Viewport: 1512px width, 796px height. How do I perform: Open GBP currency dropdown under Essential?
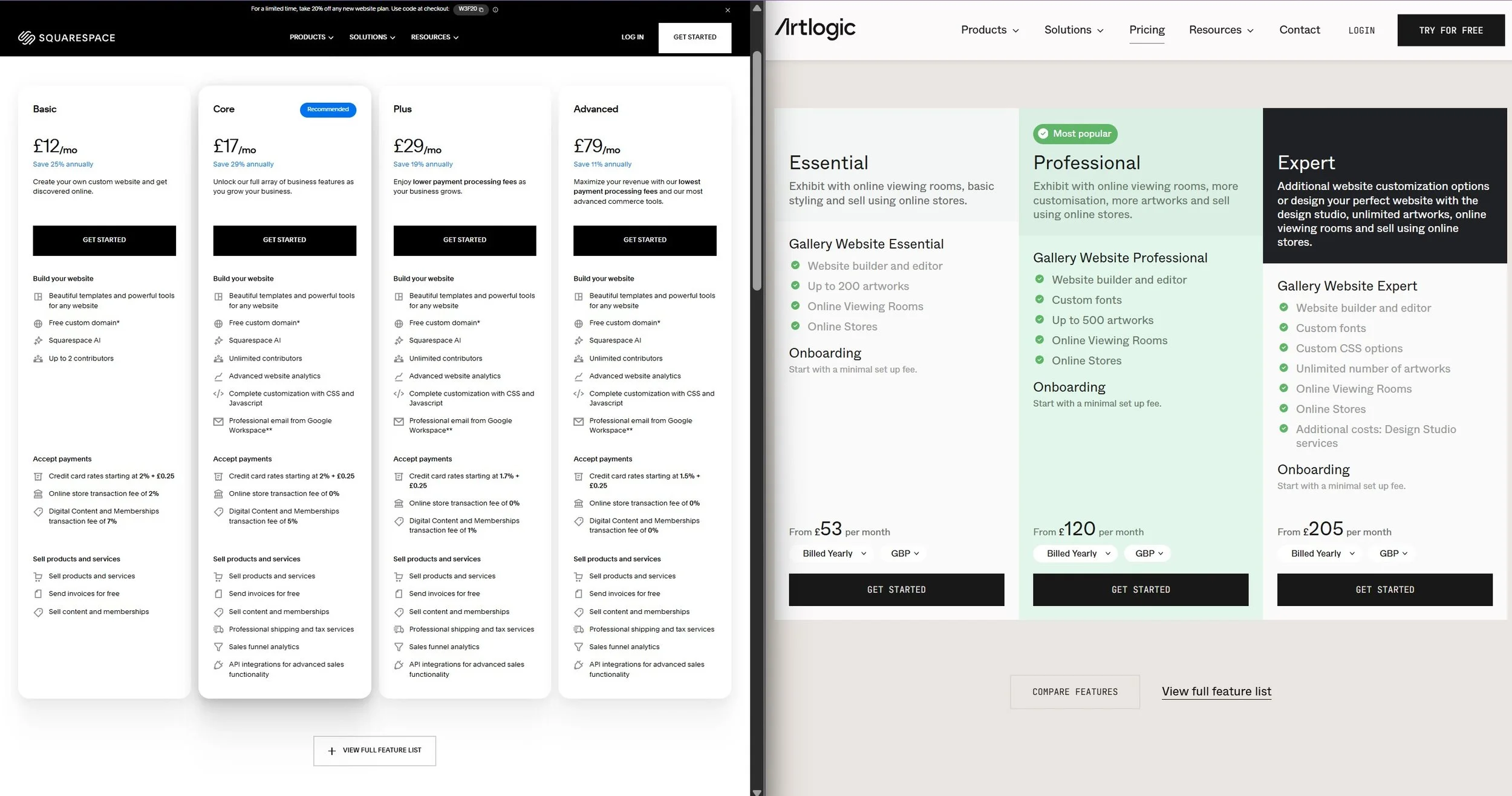(904, 553)
